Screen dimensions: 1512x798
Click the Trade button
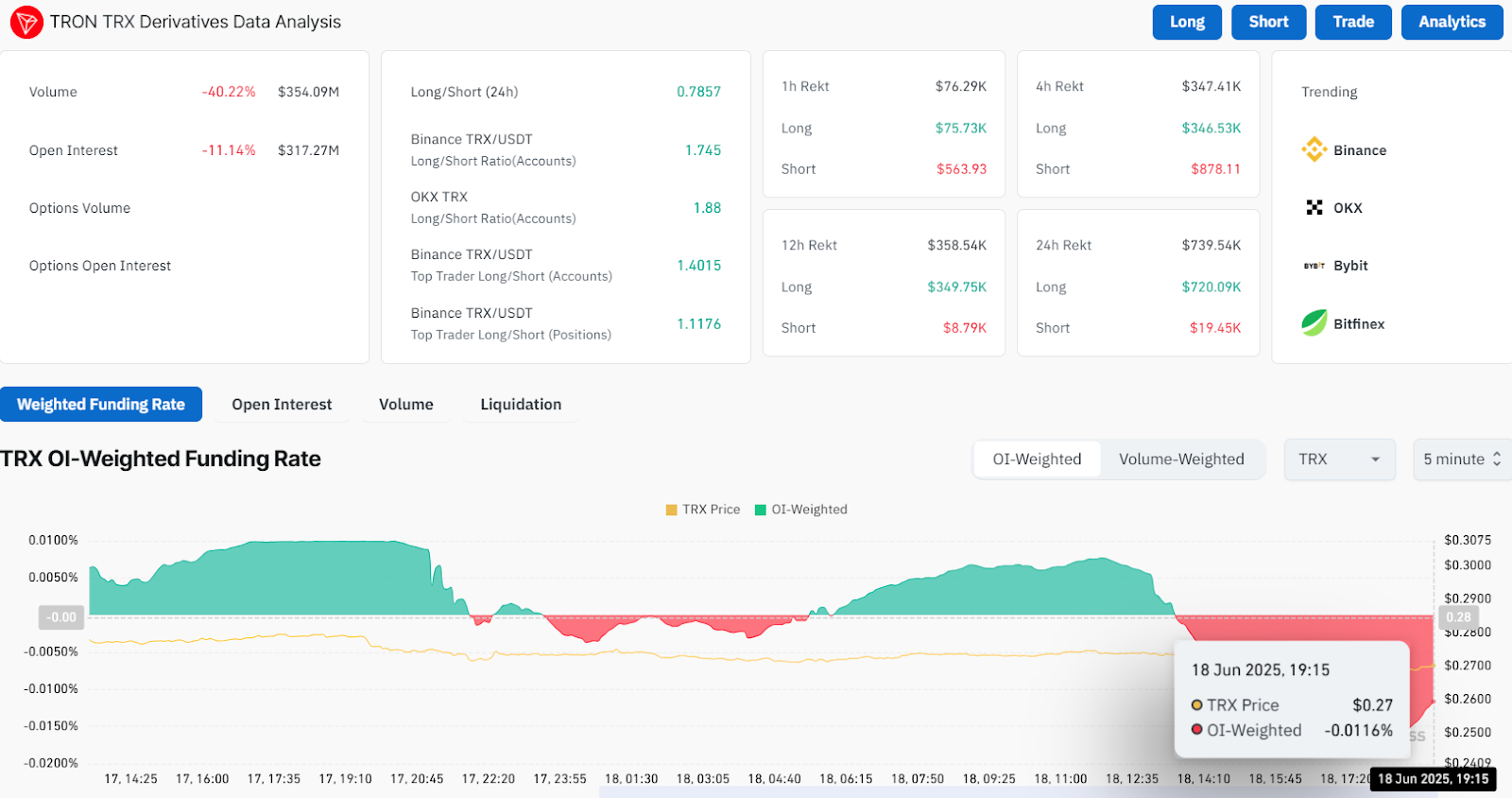[1352, 22]
